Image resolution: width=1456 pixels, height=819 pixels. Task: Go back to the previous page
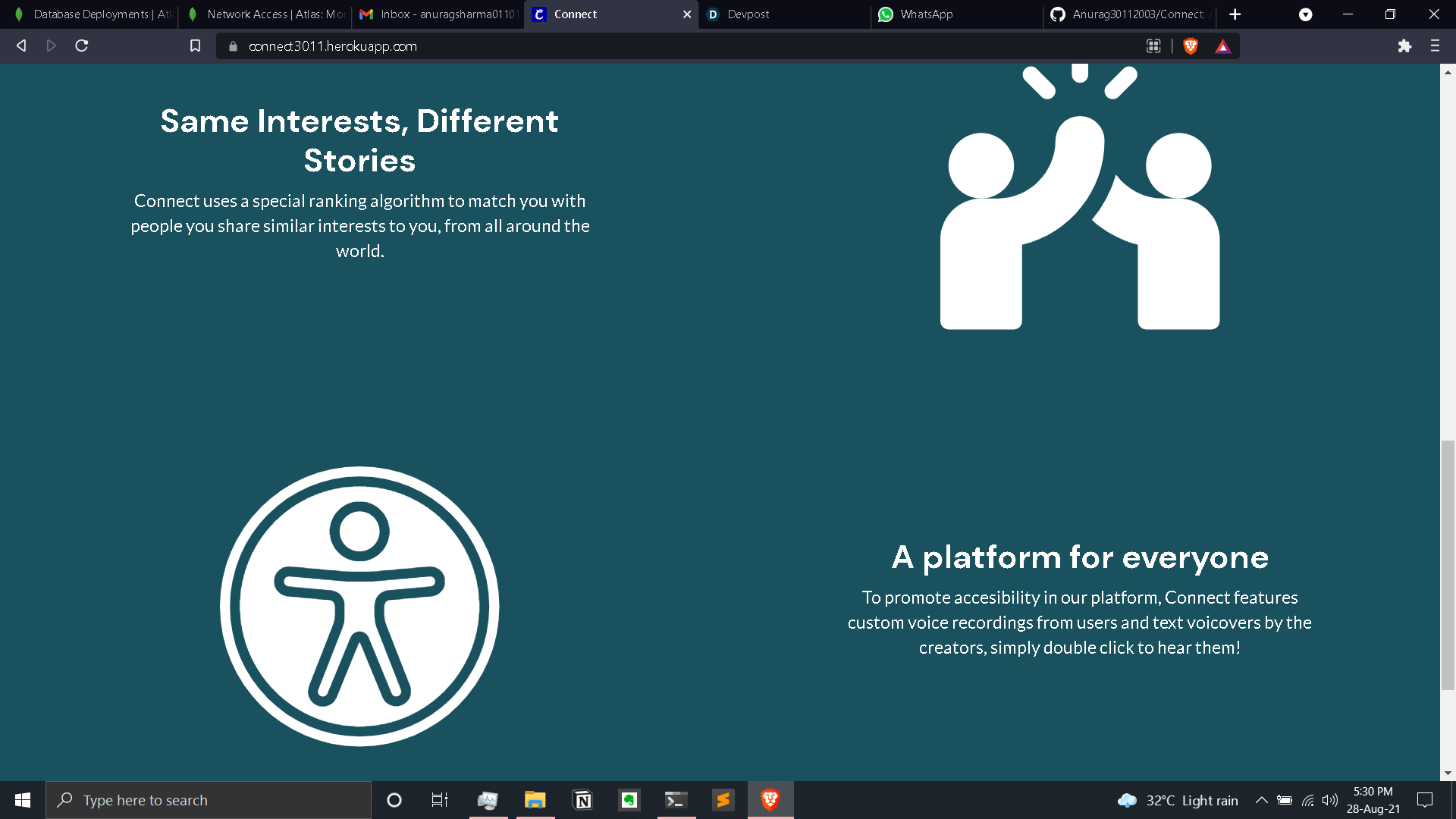tap(21, 46)
